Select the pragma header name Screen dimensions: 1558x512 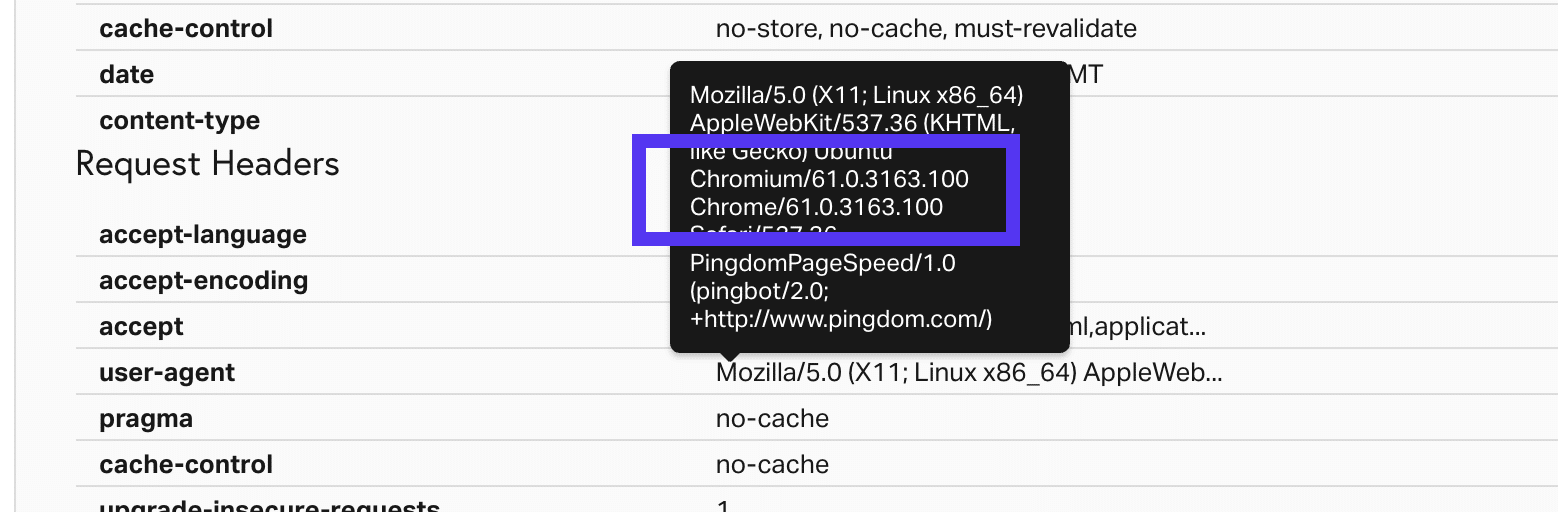click(x=146, y=419)
